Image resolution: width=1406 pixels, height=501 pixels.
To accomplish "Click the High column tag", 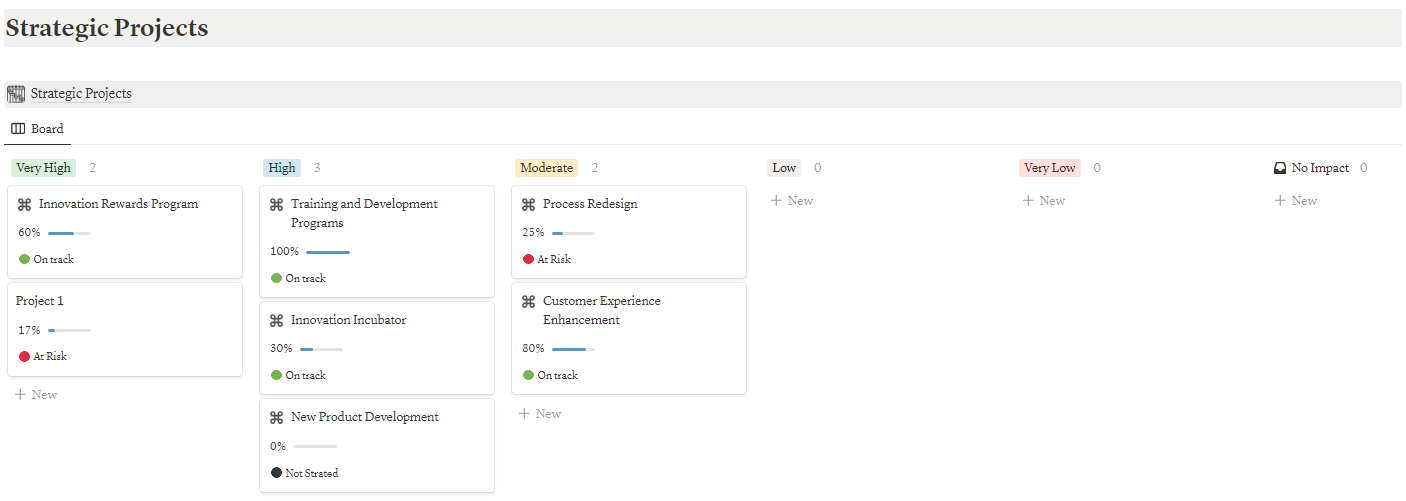I will coord(282,168).
